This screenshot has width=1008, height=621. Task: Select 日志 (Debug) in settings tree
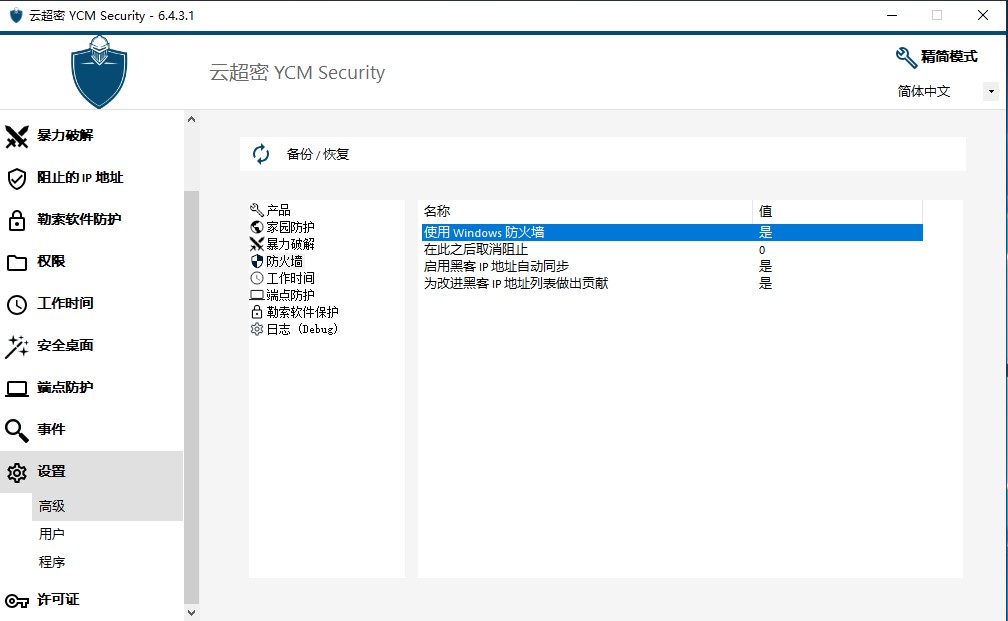pyautogui.click(x=302, y=329)
